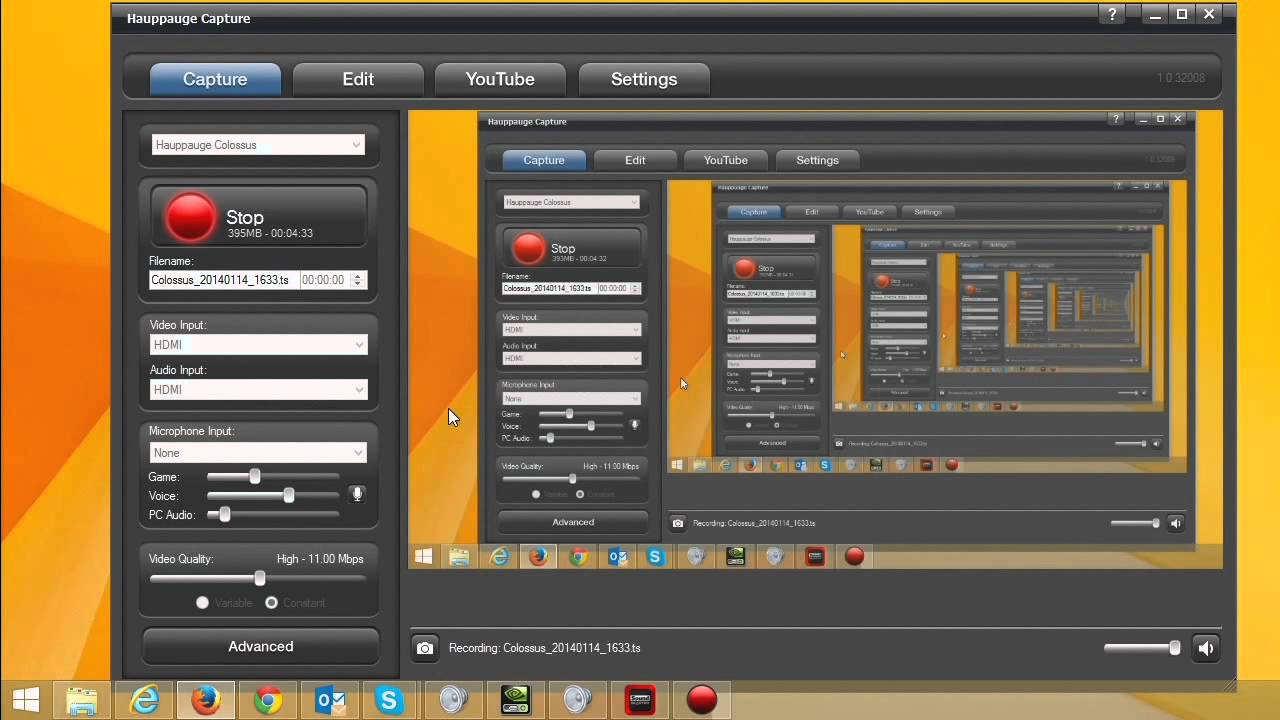Open Windows Start menu
The height and width of the screenshot is (720, 1280).
pyautogui.click(x=25, y=701)
